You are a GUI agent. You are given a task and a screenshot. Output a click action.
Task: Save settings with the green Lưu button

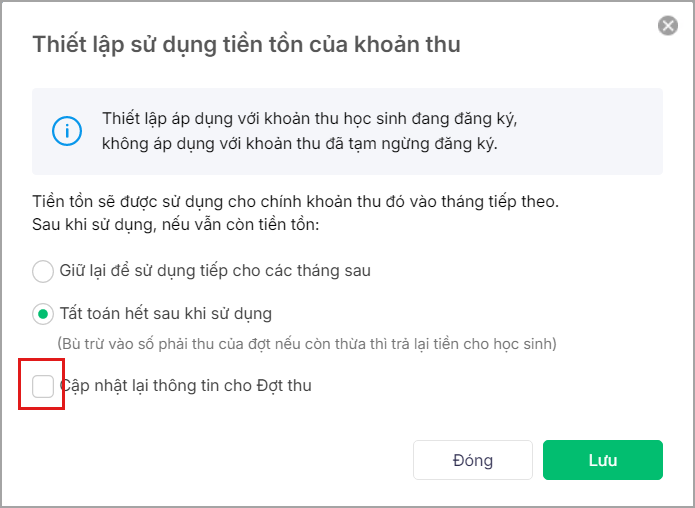602,461
